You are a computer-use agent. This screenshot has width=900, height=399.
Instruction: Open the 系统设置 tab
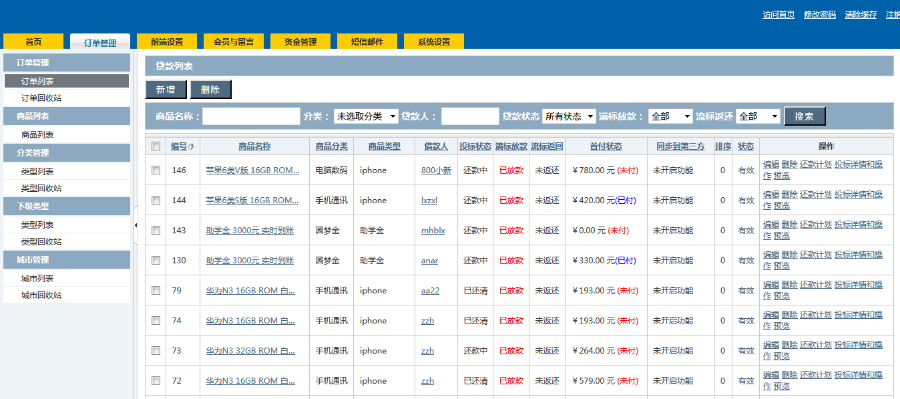pos(434,42)
